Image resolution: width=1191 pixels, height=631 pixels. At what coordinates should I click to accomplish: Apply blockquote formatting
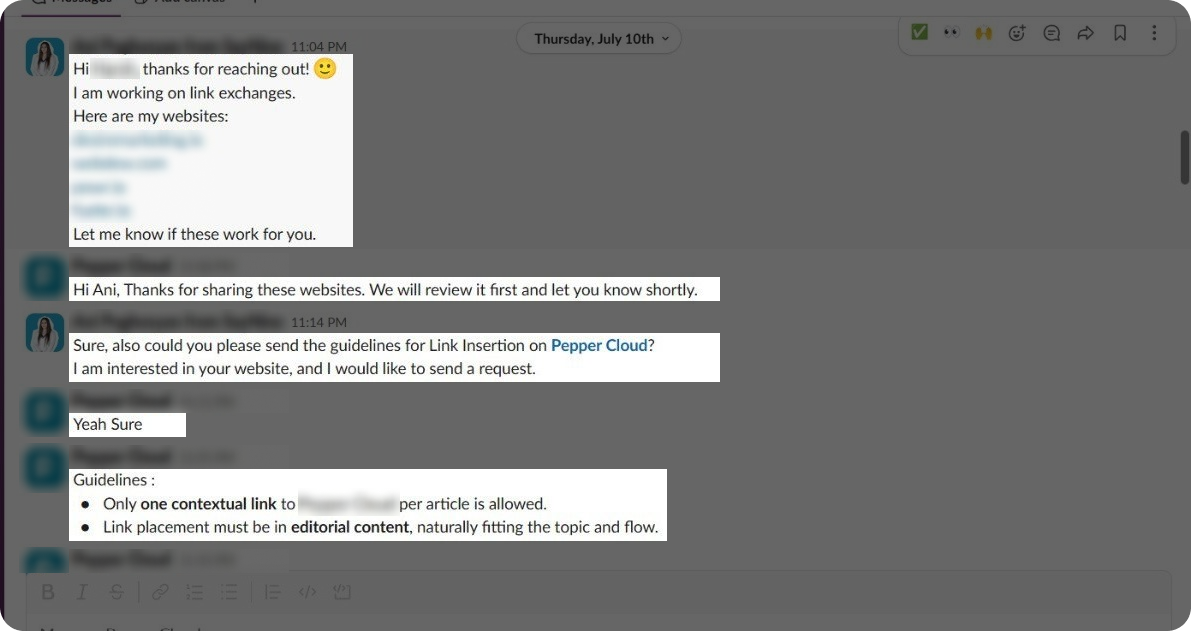click(x=272, y=592)
